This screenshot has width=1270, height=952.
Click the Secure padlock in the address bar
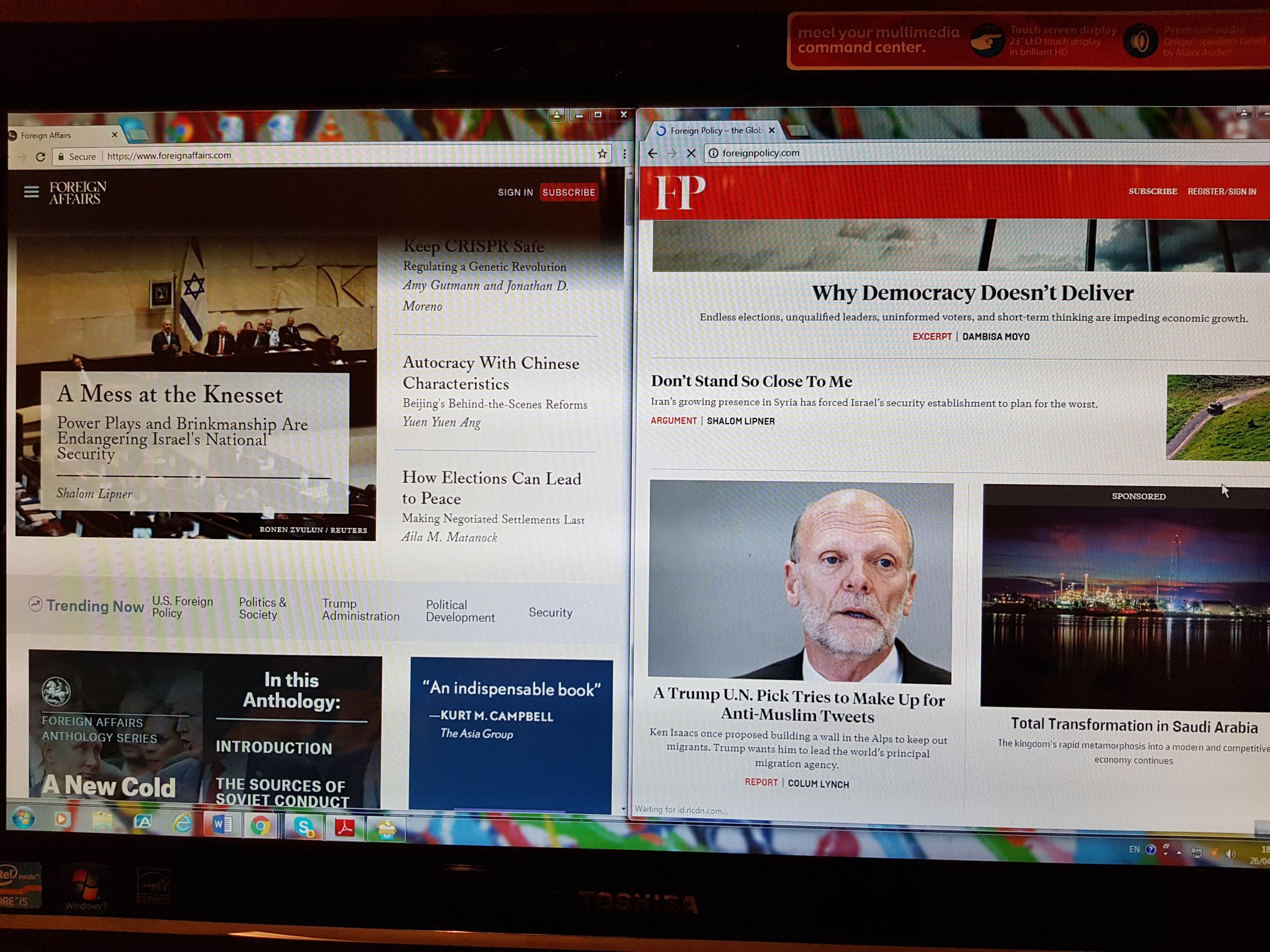tap(61, 157)
